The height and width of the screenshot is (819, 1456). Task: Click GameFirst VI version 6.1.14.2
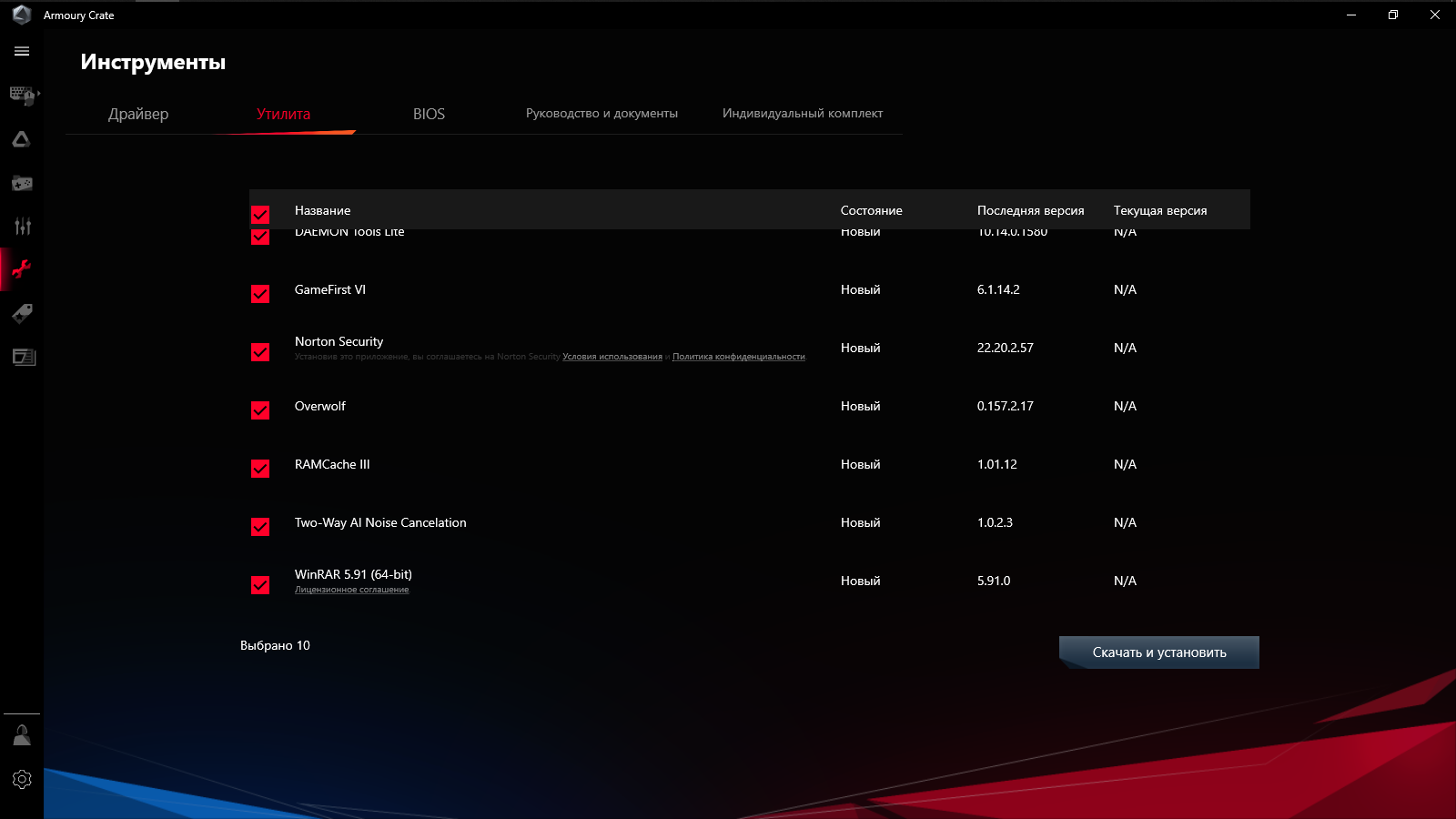tap(998, 289)
